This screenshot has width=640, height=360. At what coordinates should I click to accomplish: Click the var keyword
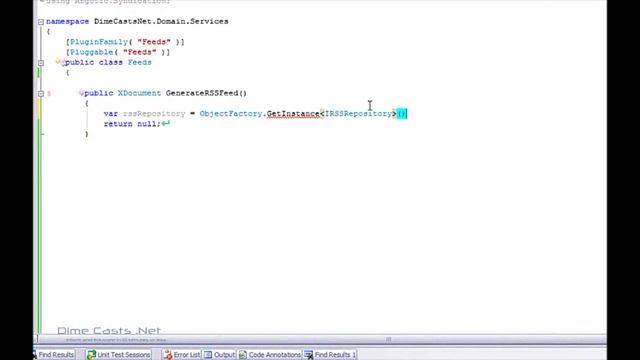click(x=111, y=113)
